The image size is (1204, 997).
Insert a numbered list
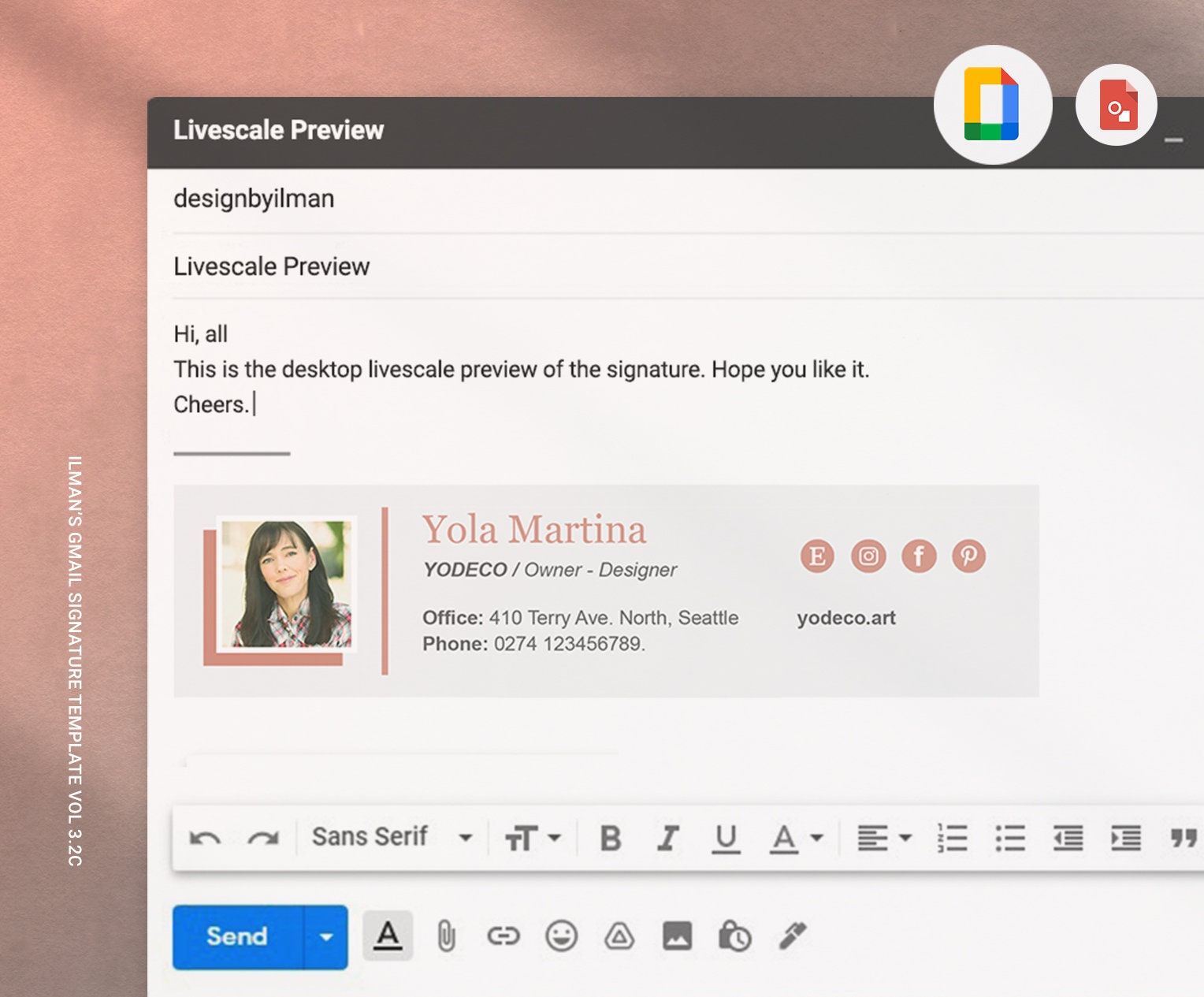(x=952, y=838)
